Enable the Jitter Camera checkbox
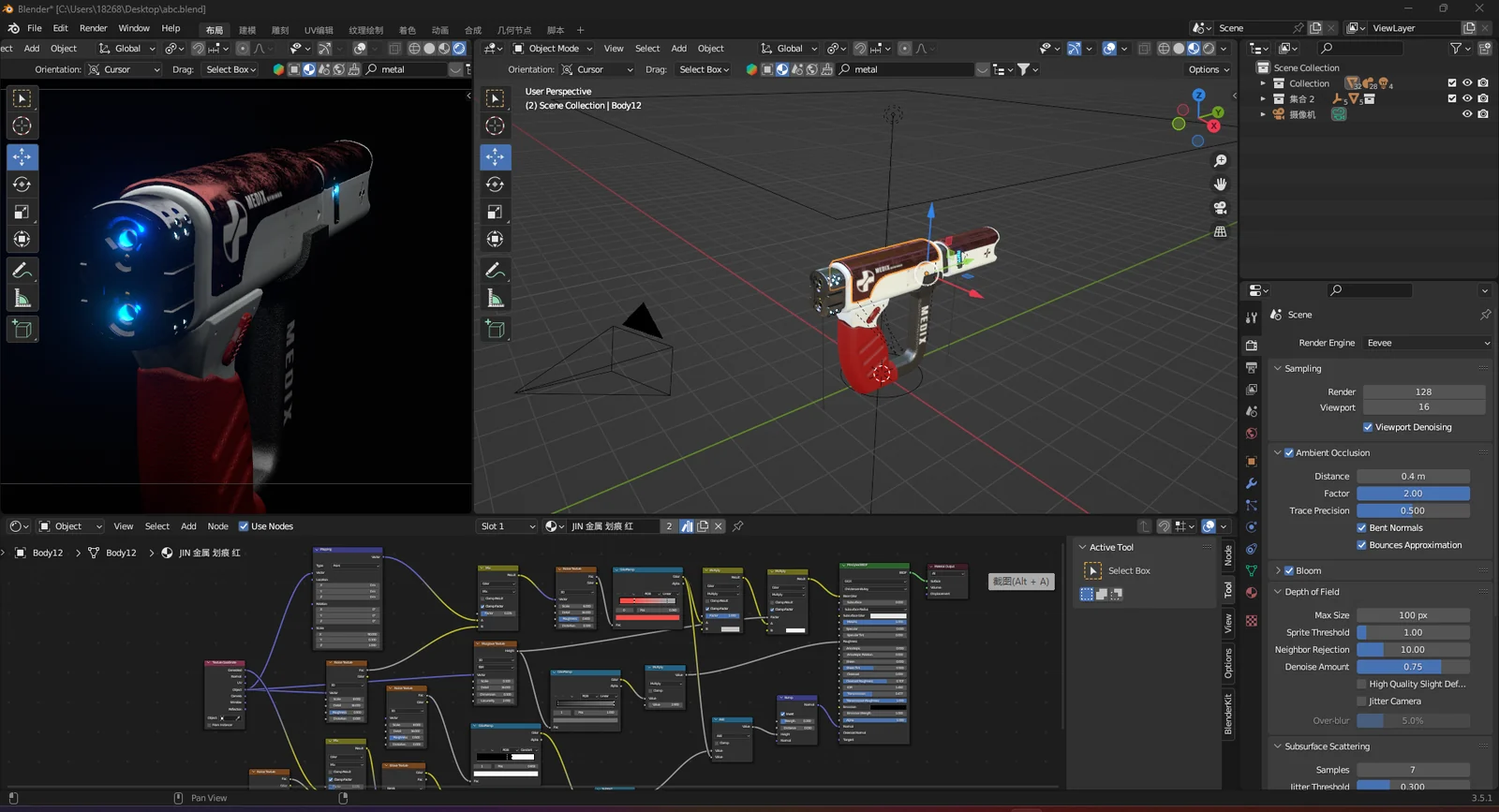The image size is (1499, 812). (1362, 701)
